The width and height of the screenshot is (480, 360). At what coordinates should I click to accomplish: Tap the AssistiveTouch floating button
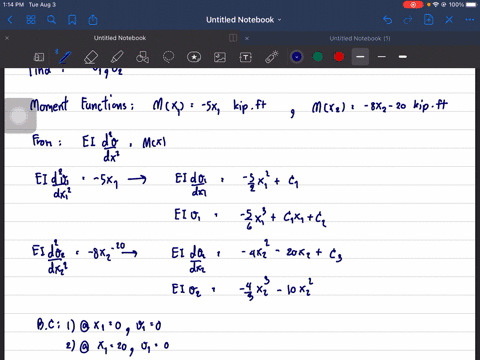pos(19,116)
